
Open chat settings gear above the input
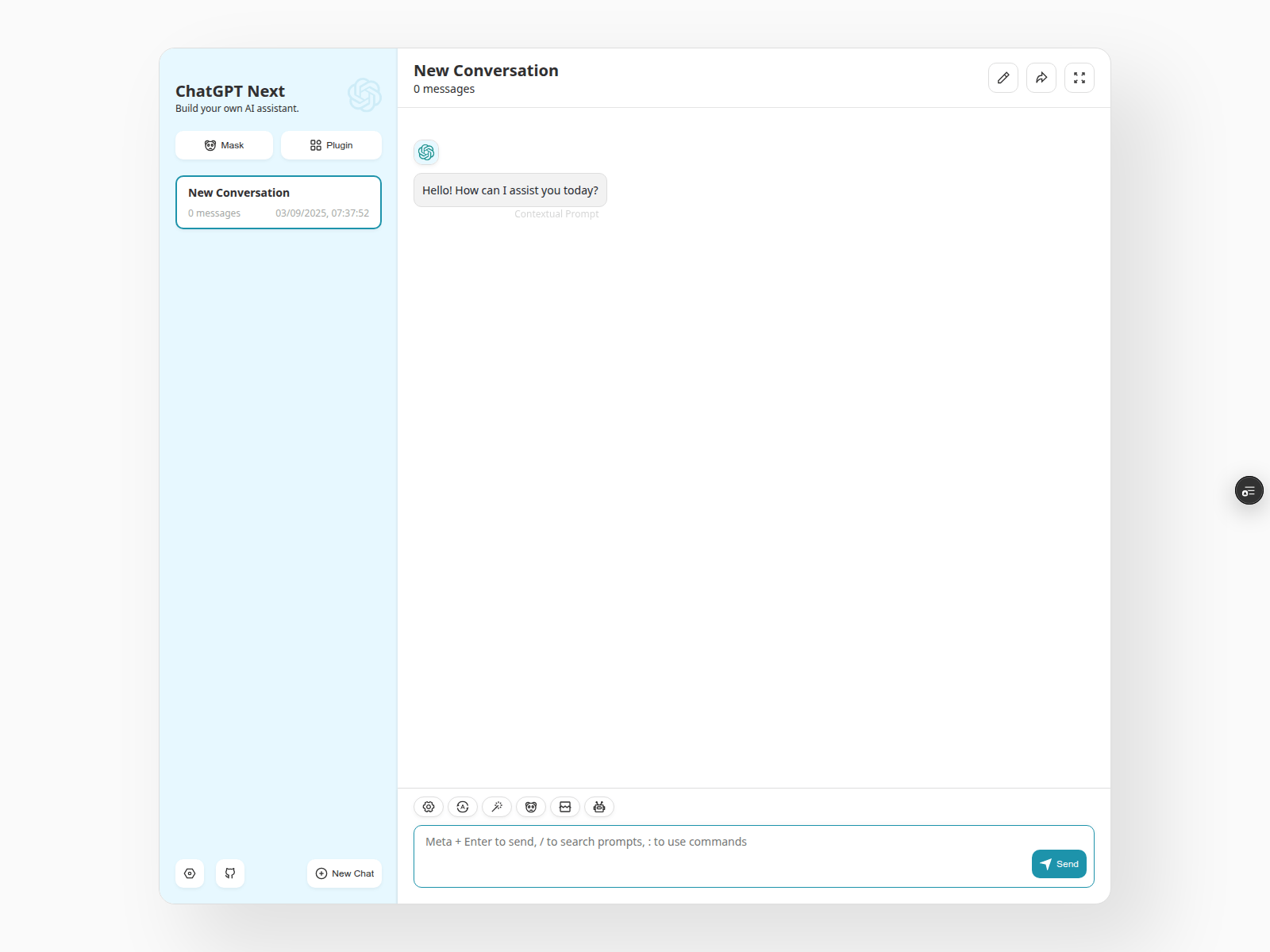point(429,807)
